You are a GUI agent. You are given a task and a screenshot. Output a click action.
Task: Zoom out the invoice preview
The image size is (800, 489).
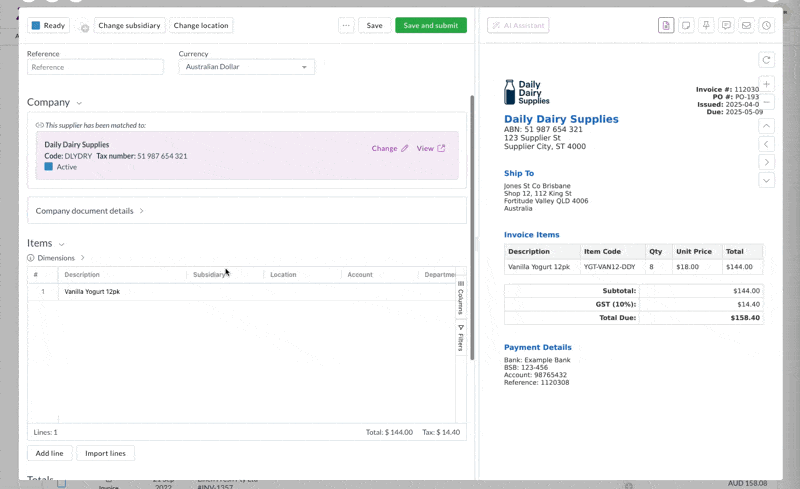[x=766, y=102]
